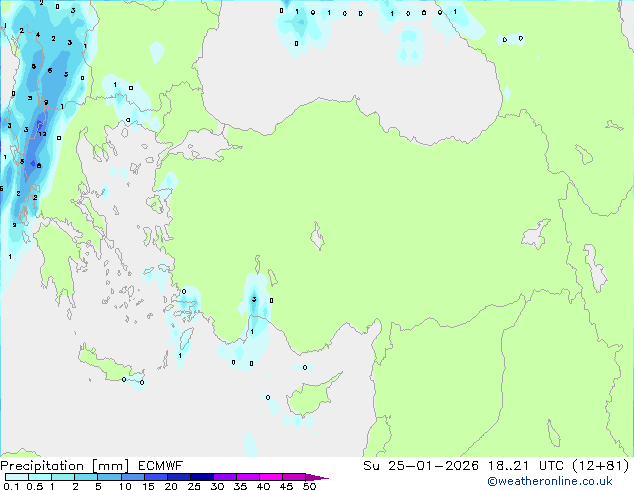Click the legend value '25'
The image size is (634, 490).
pyautogui.click(x=194, y=486)
